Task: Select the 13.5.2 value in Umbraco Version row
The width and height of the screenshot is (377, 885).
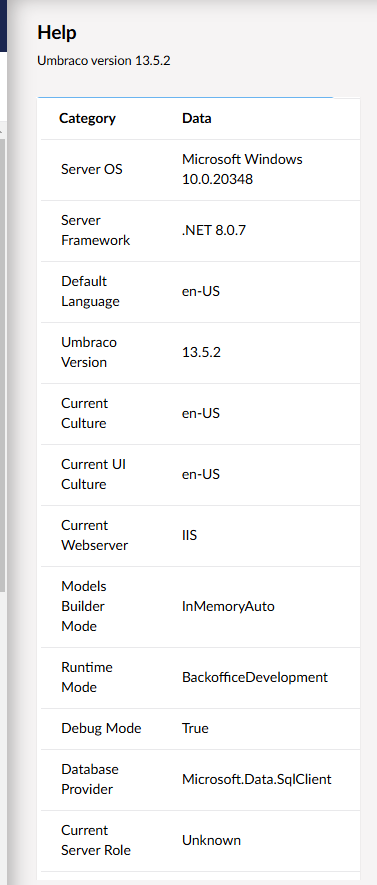Action: tap(201, 352)
